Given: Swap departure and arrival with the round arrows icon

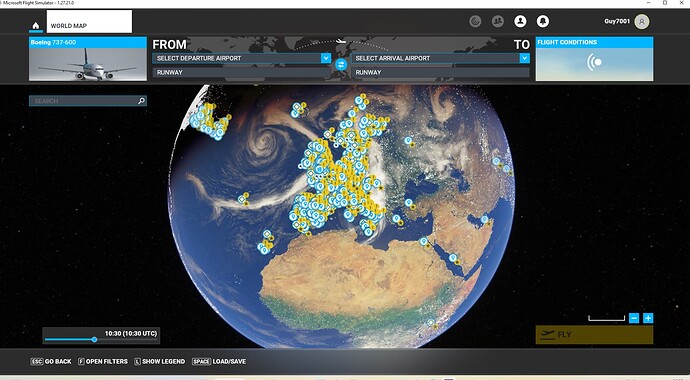Looking at the screenshot, I should 341,65.
